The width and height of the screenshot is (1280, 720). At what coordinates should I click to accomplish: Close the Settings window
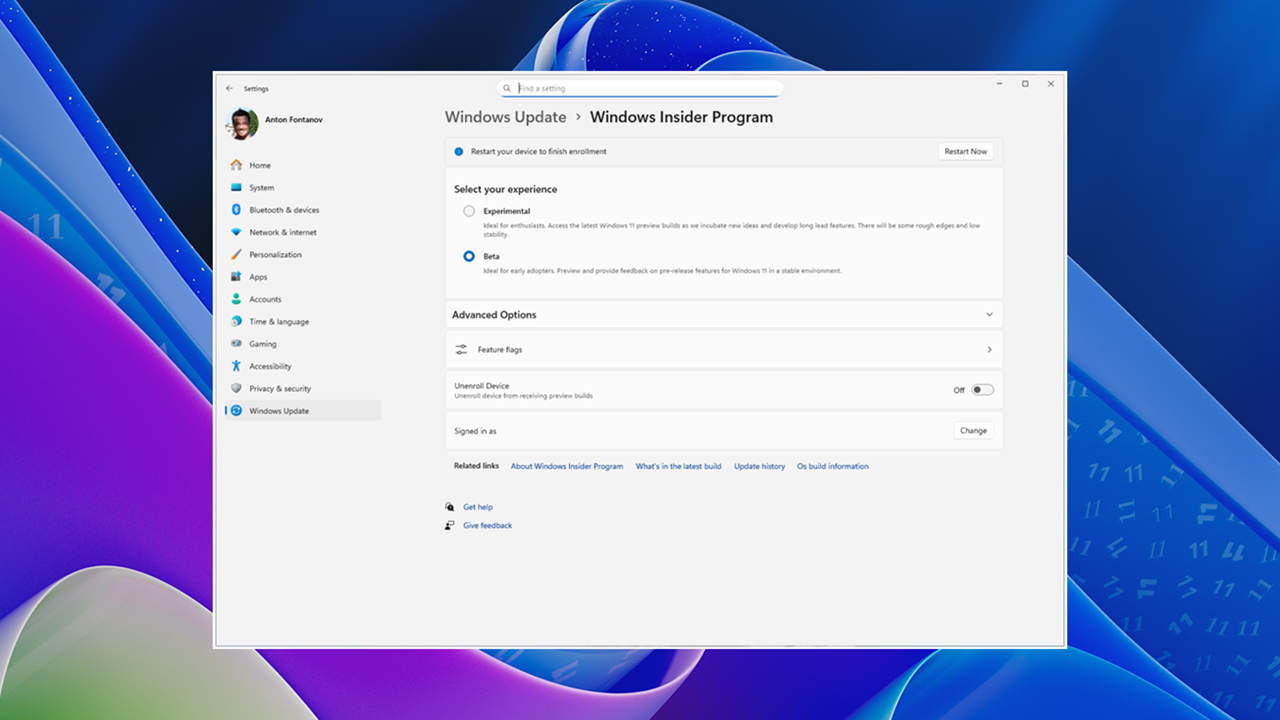point(1051,84)
